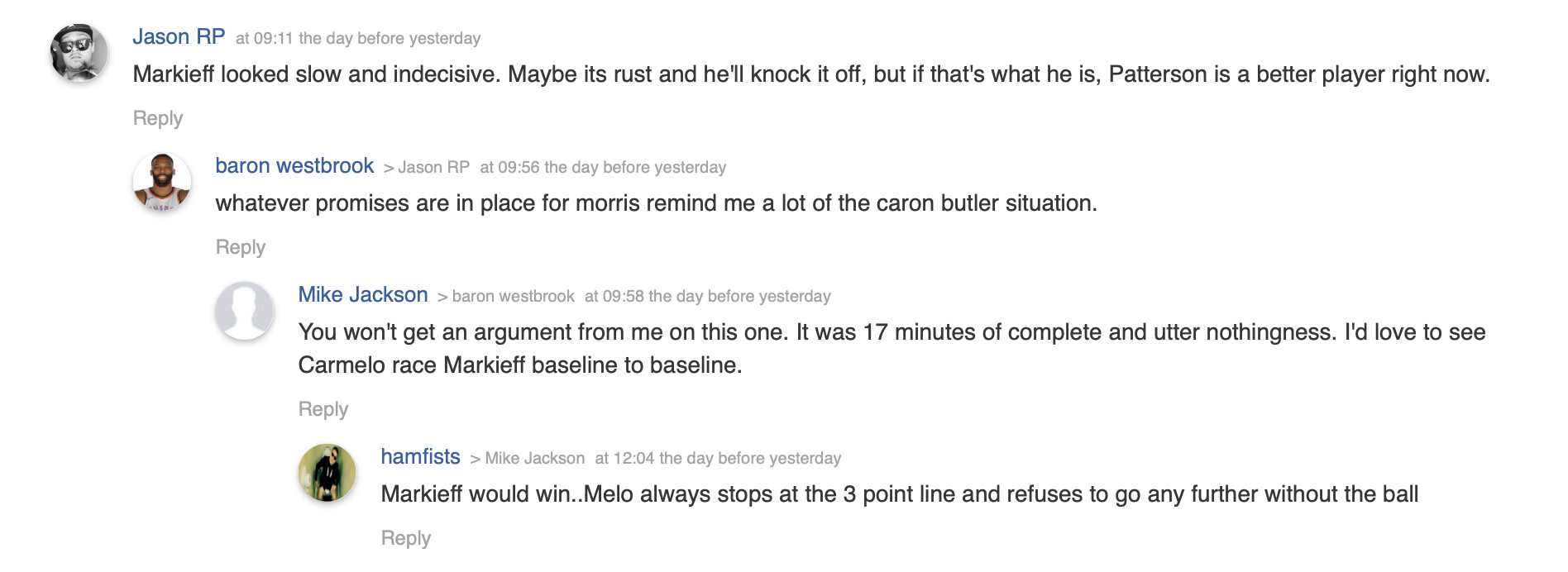Click the comment text about Caron Butler
1568x572 pixels.
(656, 203)
